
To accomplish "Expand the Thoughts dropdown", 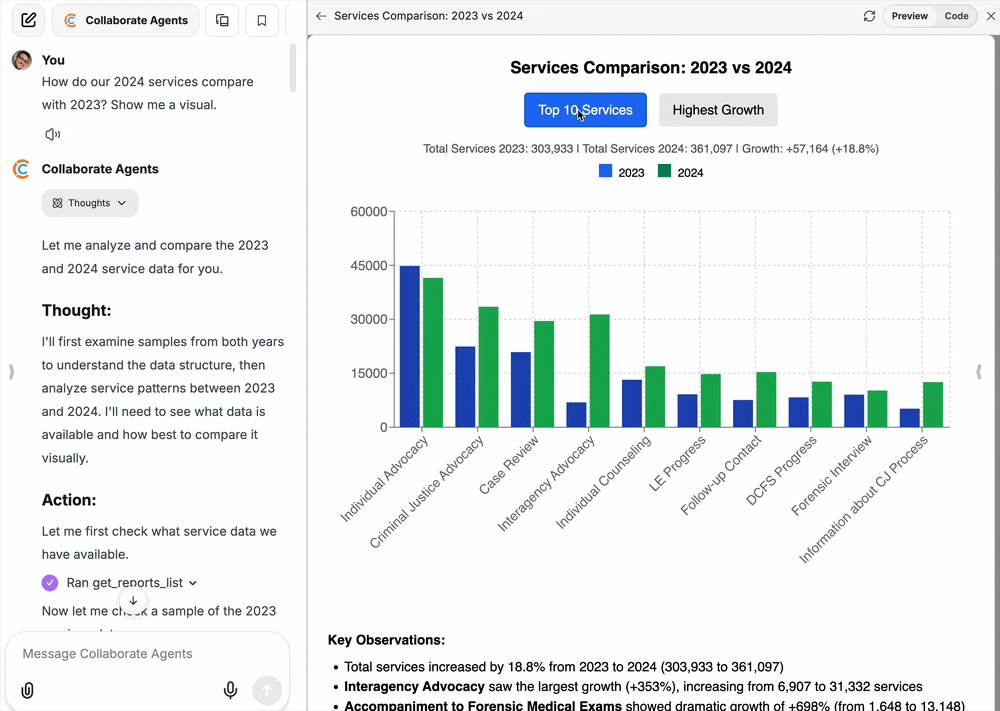I will 90,203.
